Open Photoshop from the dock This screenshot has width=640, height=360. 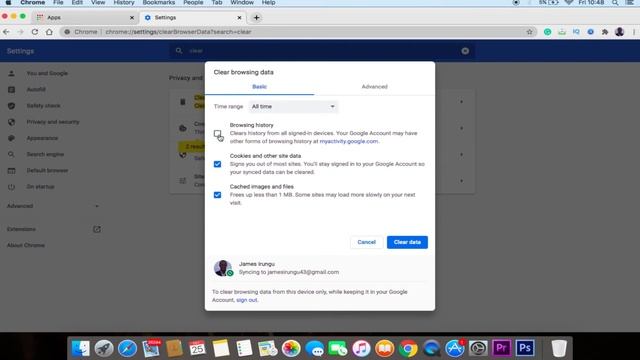525,348
